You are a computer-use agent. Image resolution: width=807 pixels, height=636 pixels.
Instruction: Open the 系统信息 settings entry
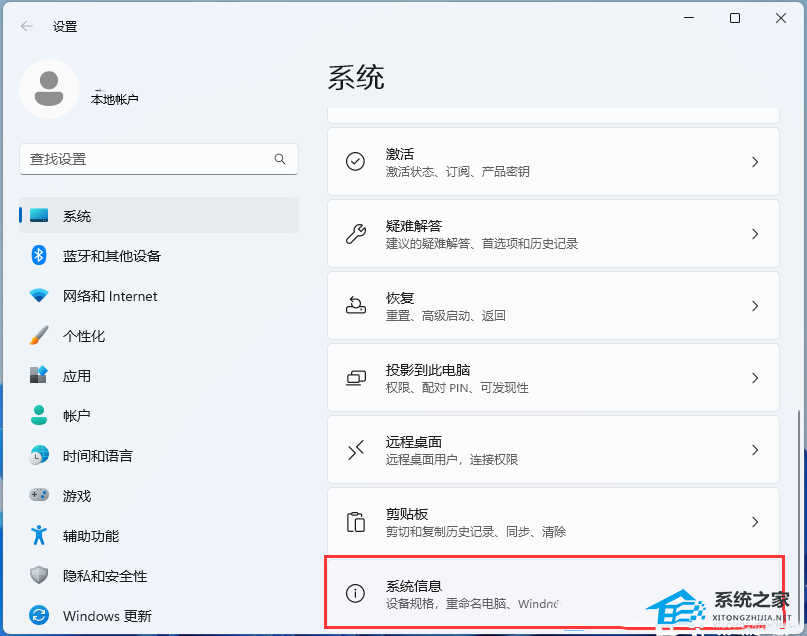[x=553, y=593]
